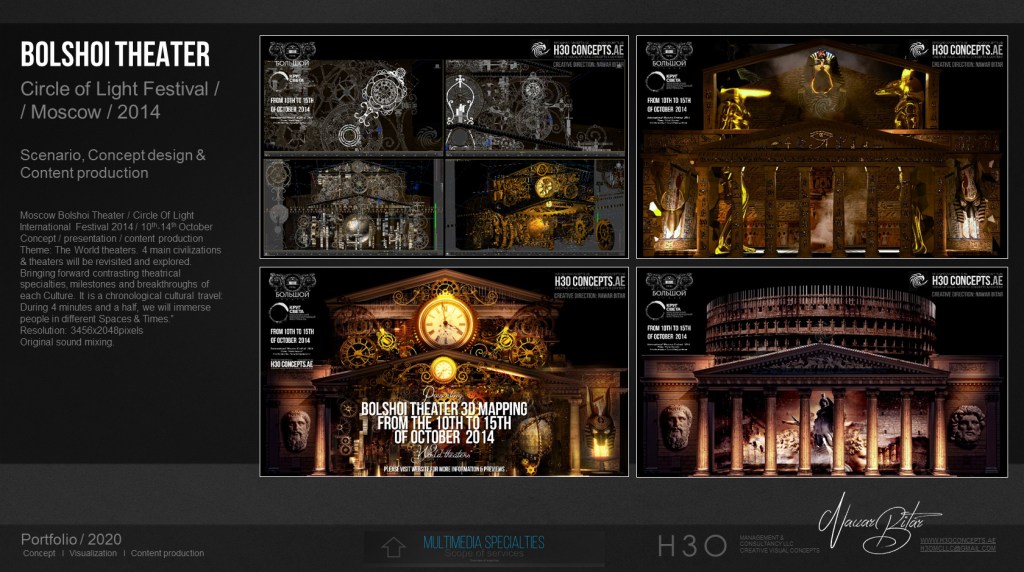
Task: Open the www.h3oconcepts.ae website link
Action: click(957, 540)
